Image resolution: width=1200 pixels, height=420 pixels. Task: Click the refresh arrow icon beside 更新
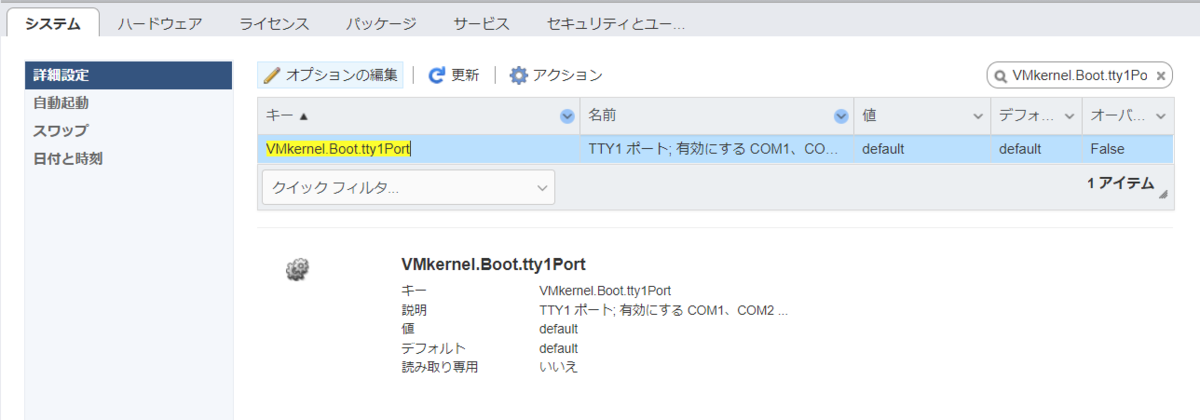(436, 75)
